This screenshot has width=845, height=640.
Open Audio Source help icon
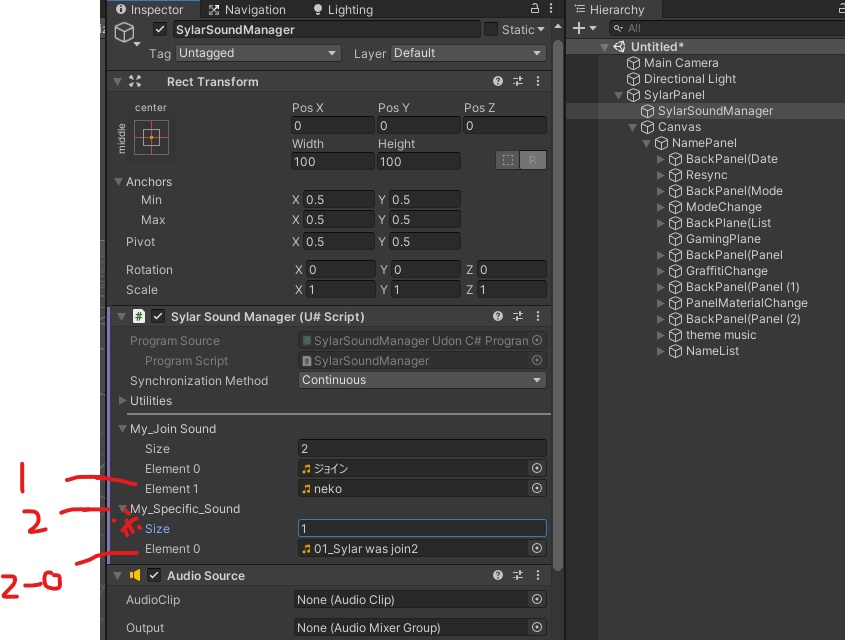(497, 575)
